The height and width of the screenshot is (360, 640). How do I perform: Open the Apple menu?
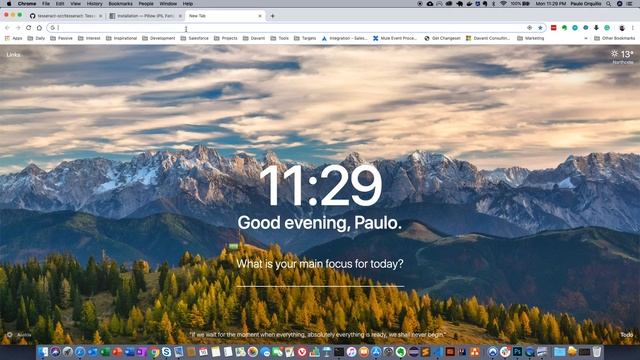point(9,4)
